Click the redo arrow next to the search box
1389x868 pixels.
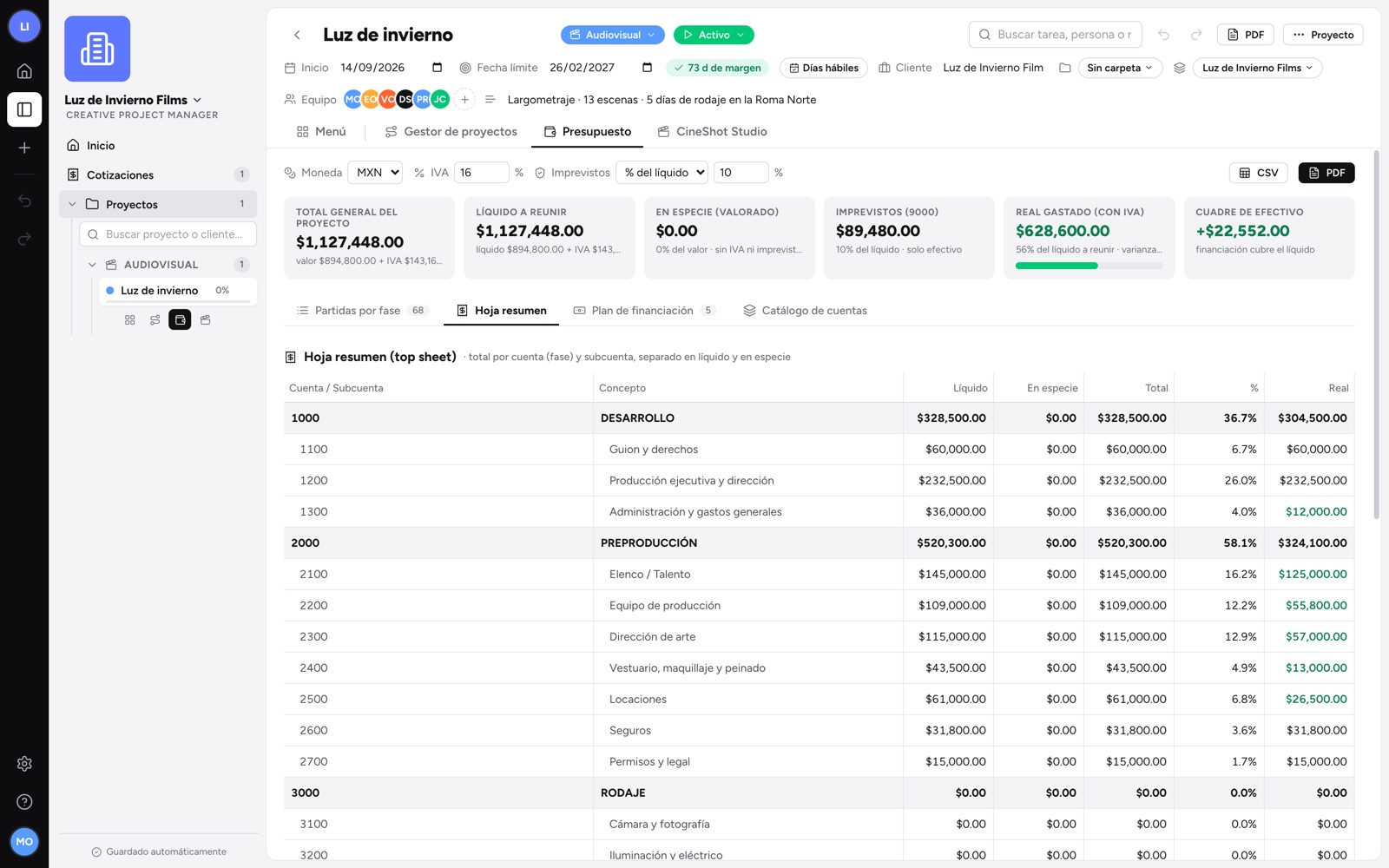coord(1196,35)
